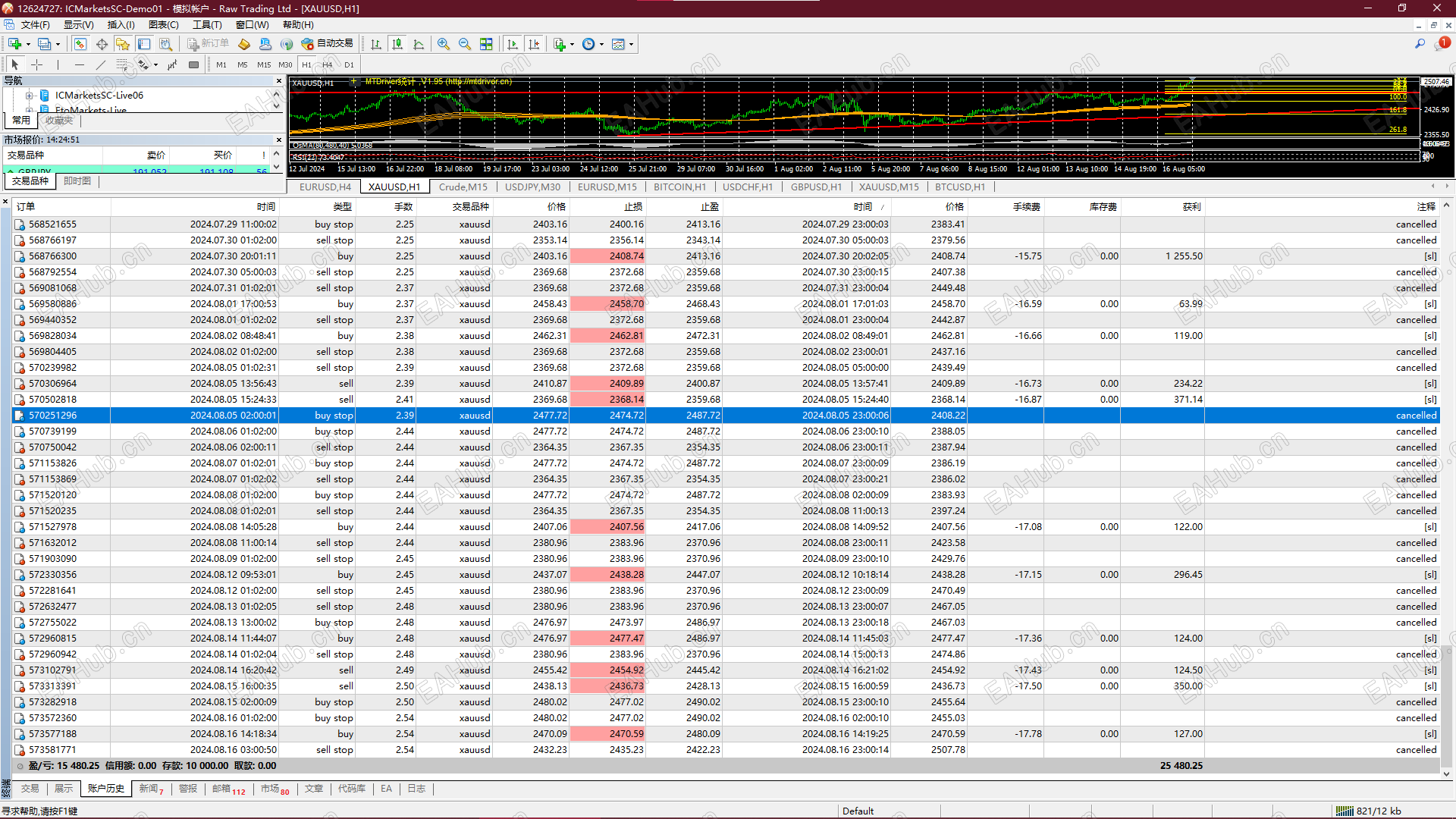Click the tile windows icon
1456x819 pixels.
pyautogui.click(x=486, y=44)
